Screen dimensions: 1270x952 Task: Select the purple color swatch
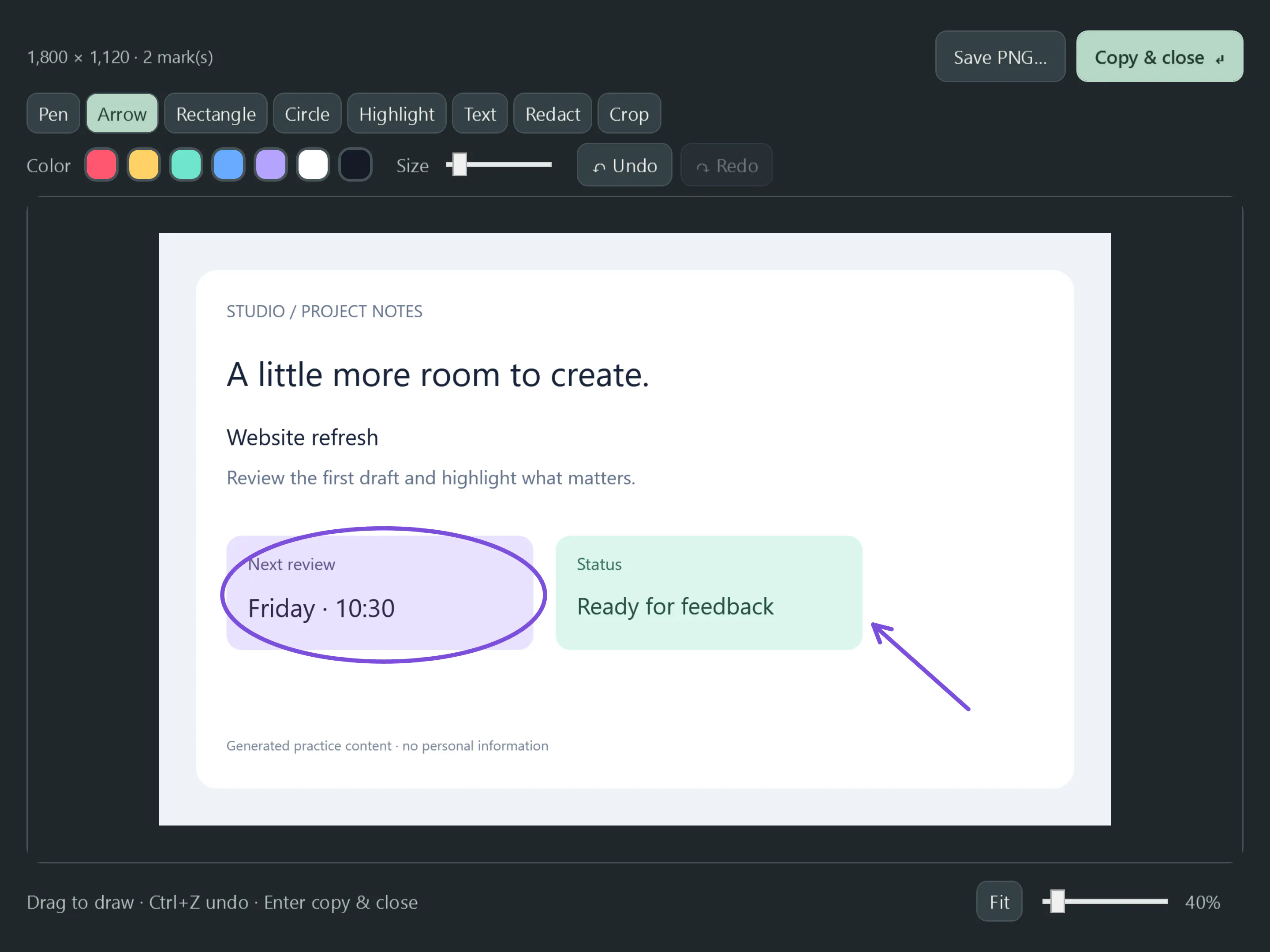coord(270,165)
